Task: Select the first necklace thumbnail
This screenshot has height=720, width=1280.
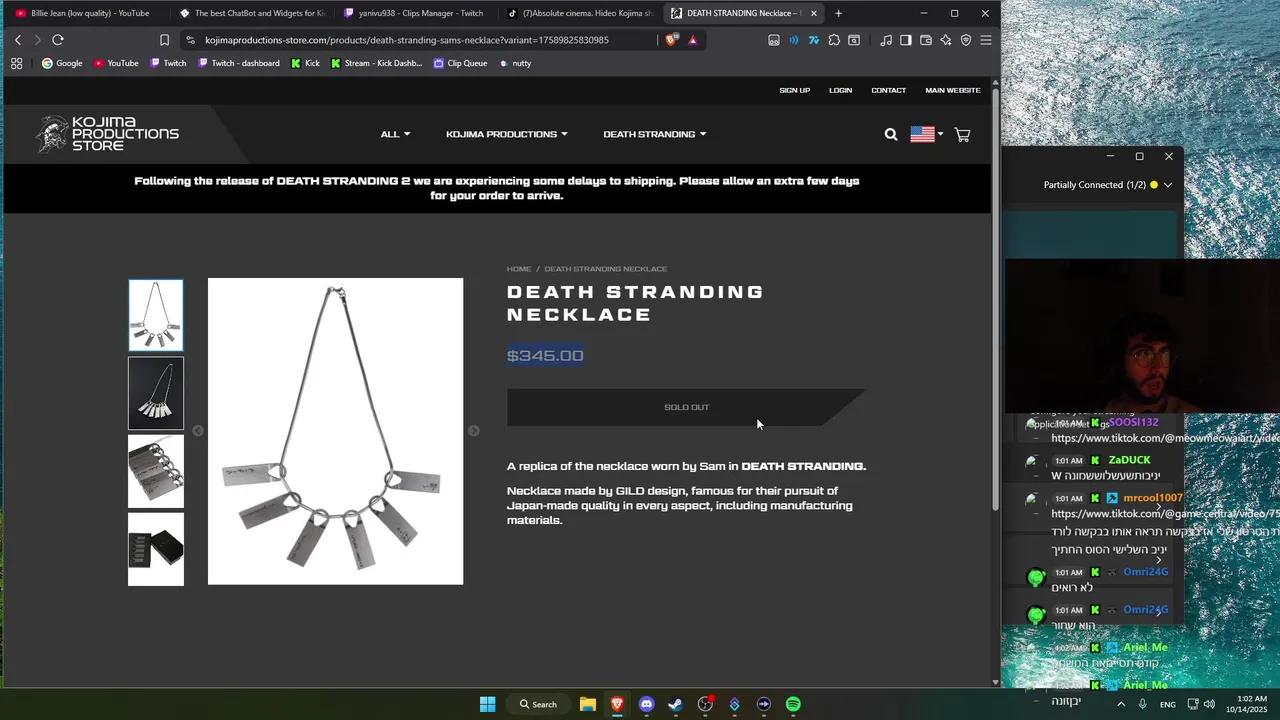Action: pos(156,315)
